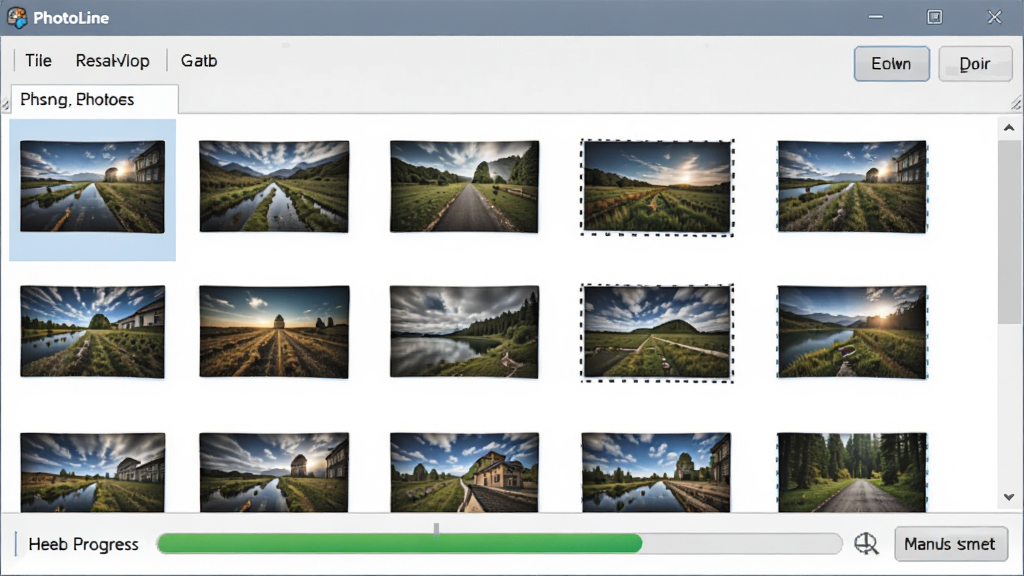
Task: Click the Heeb Progress label
Action: pos(84,544)
